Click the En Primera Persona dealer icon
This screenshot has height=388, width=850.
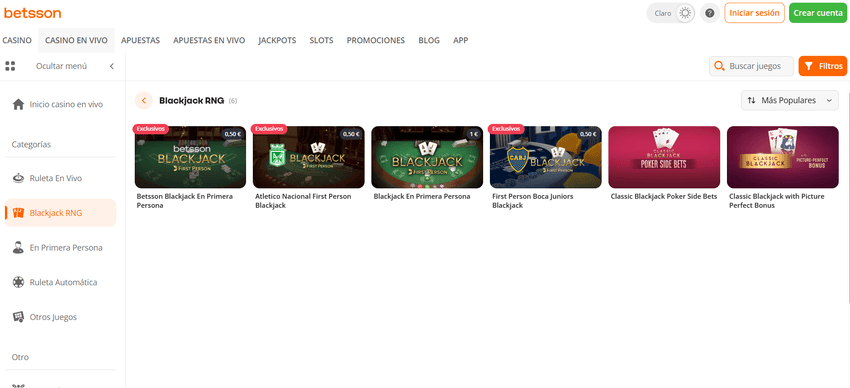click(18, 248)
